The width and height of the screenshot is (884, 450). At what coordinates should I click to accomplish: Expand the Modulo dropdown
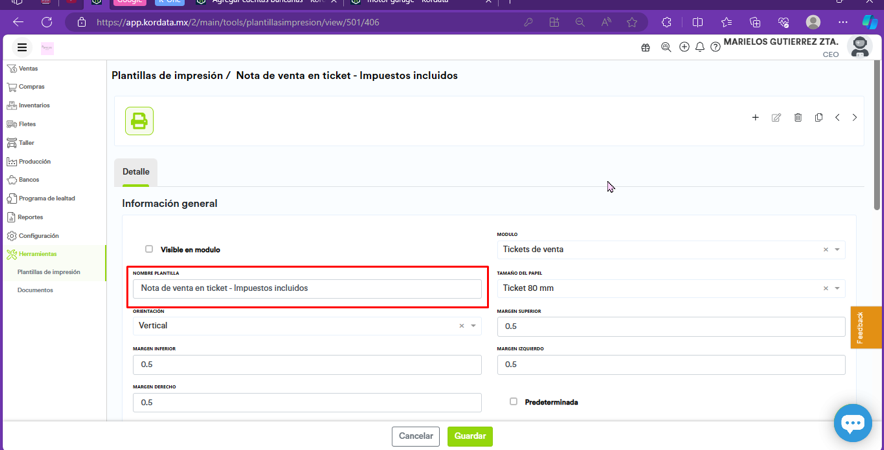point(837,250)
